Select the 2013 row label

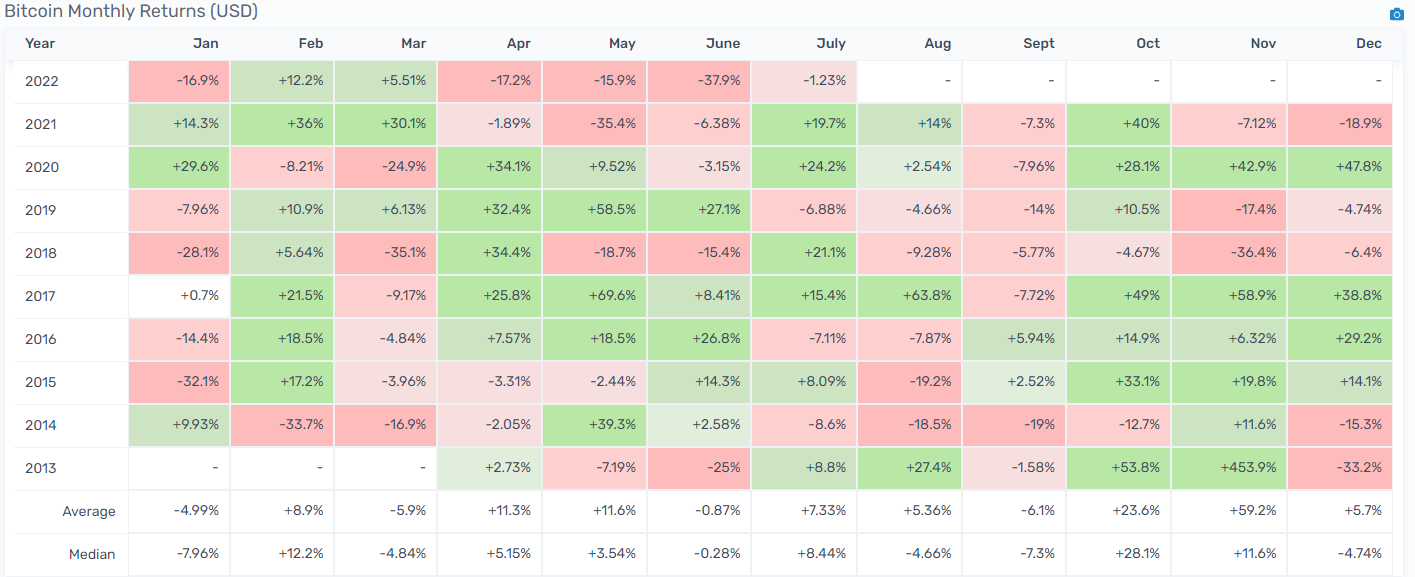tap(42, 468)
